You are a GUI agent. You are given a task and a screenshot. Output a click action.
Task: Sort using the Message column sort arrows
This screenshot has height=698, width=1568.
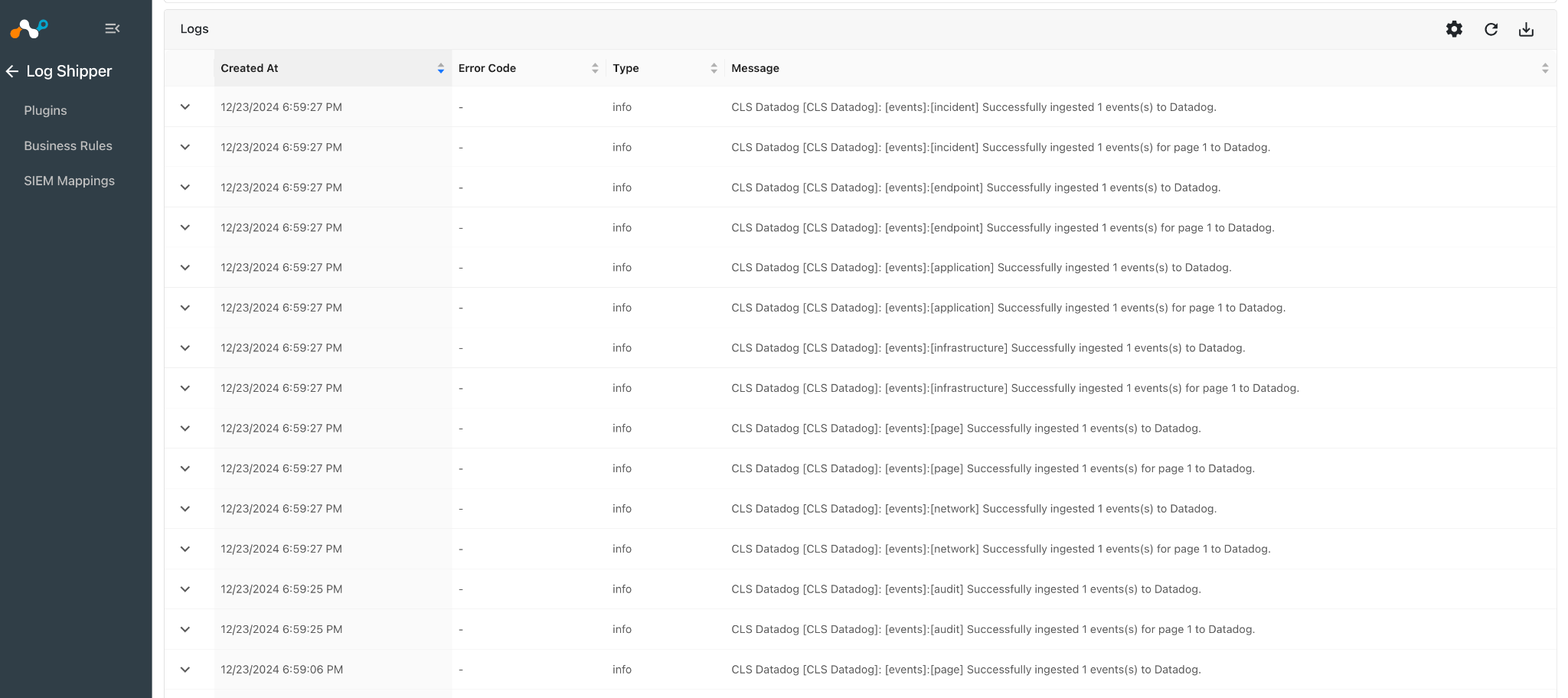pyautogui.click(x=1545, y=68)
